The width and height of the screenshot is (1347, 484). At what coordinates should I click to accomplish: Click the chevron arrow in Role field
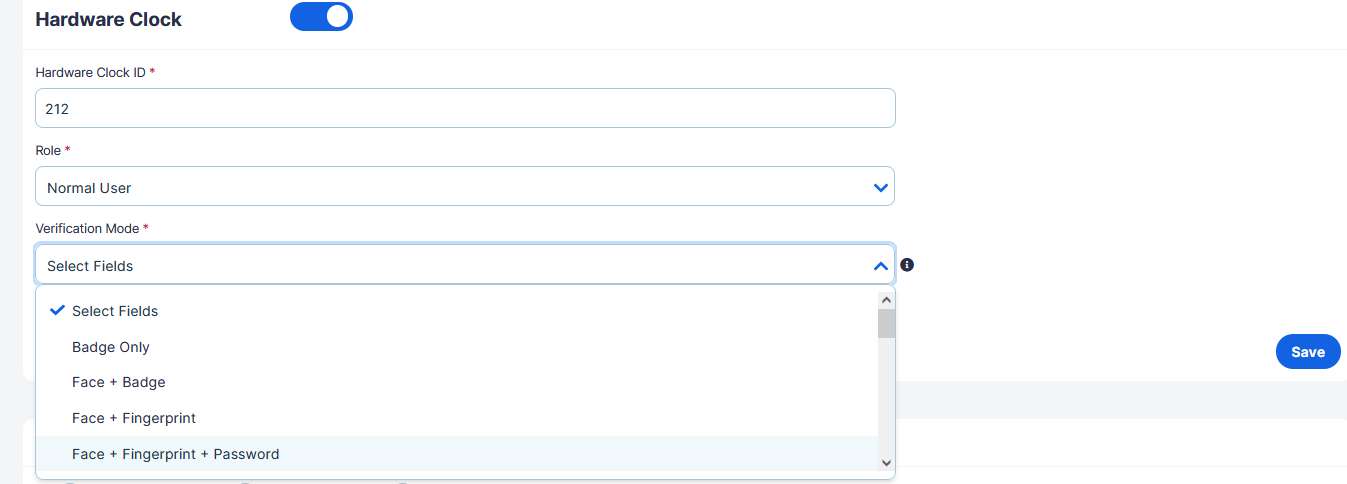pos(880,187)
